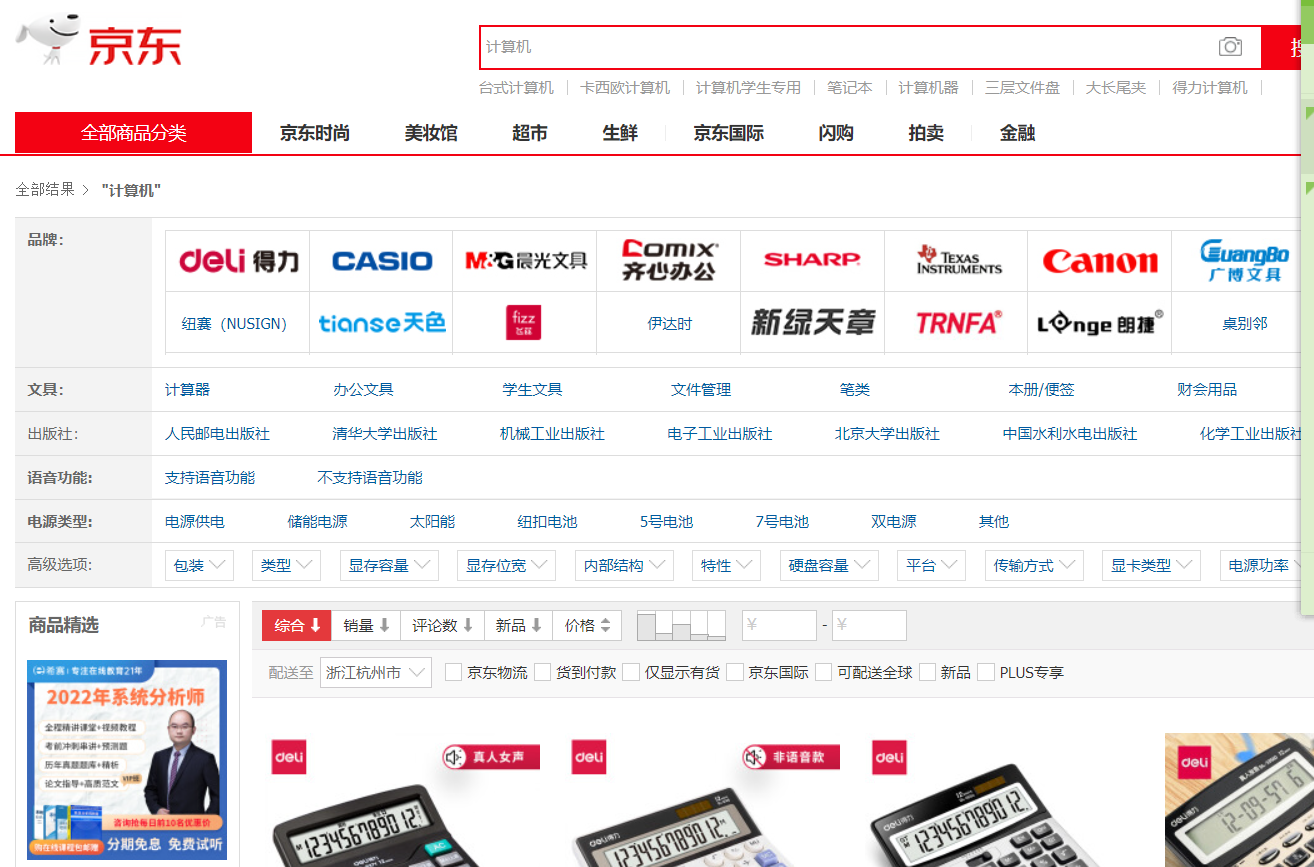
Task: Select the fizz 飞兹 brand logo
Action: (524, 323)
